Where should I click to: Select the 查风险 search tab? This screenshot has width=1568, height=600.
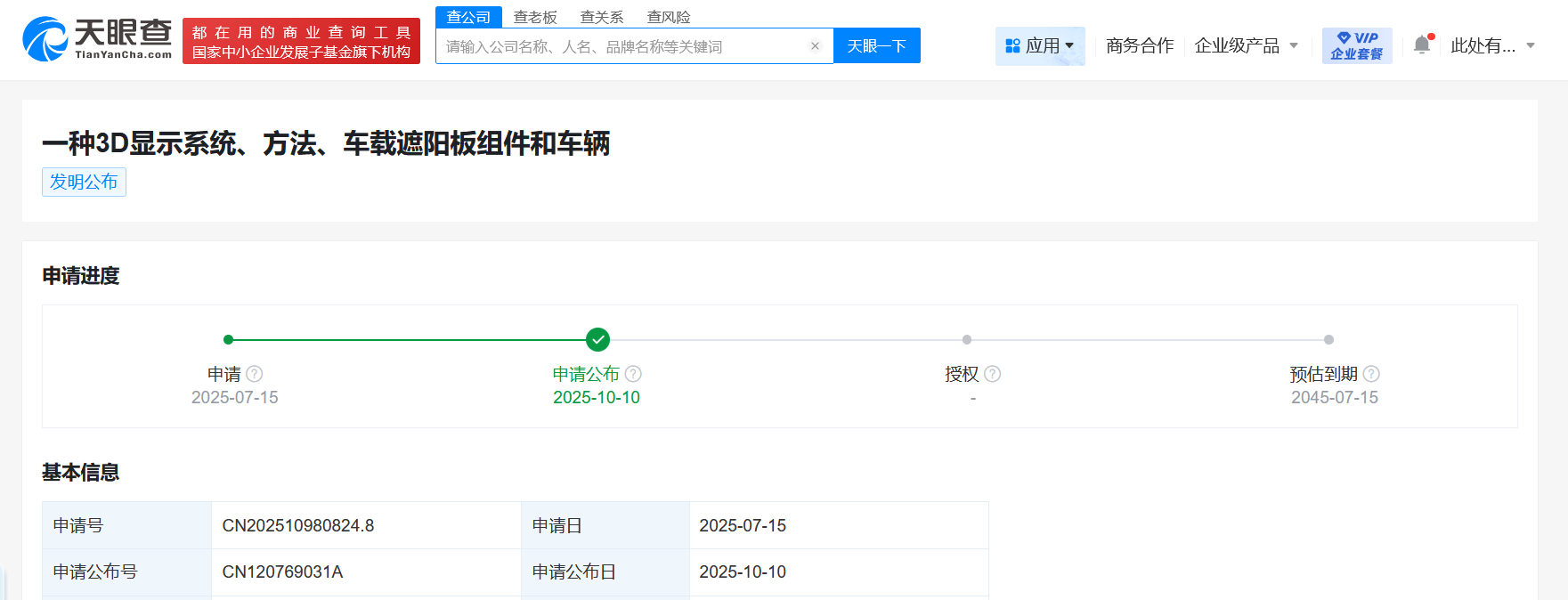pyautogui.click(x=669, y=17)
